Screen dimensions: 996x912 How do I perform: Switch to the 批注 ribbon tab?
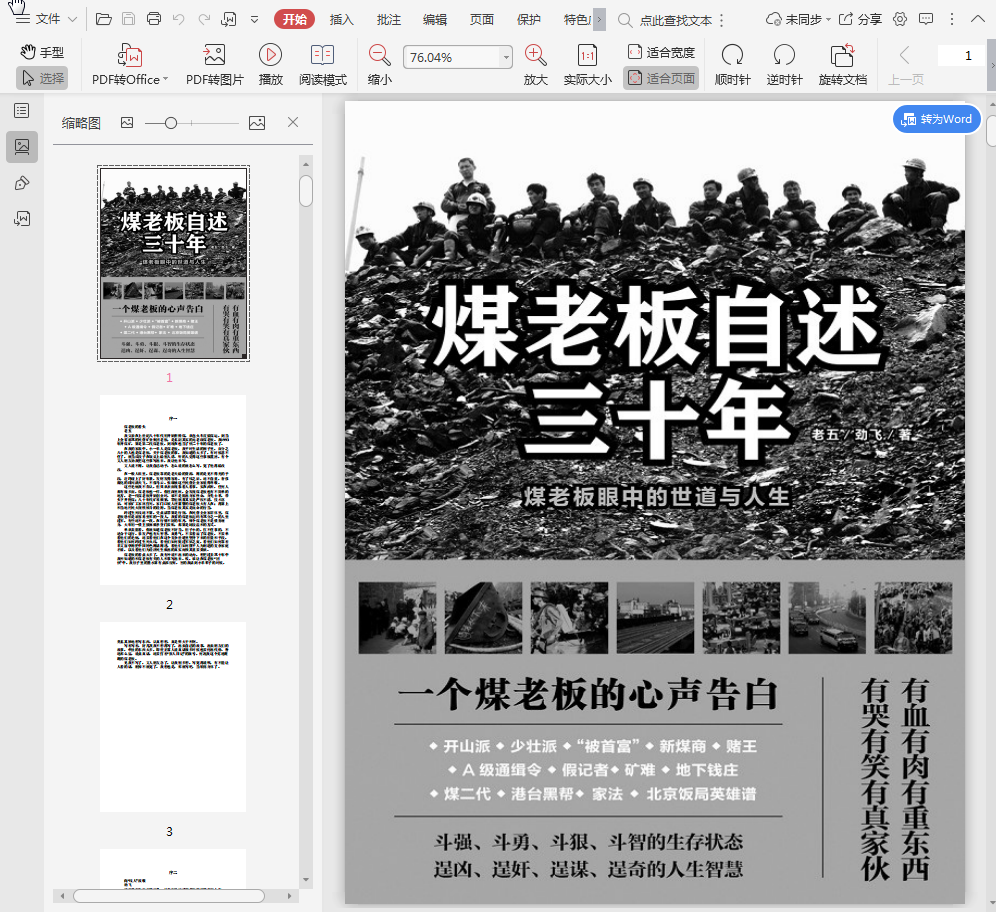[389, 19]
